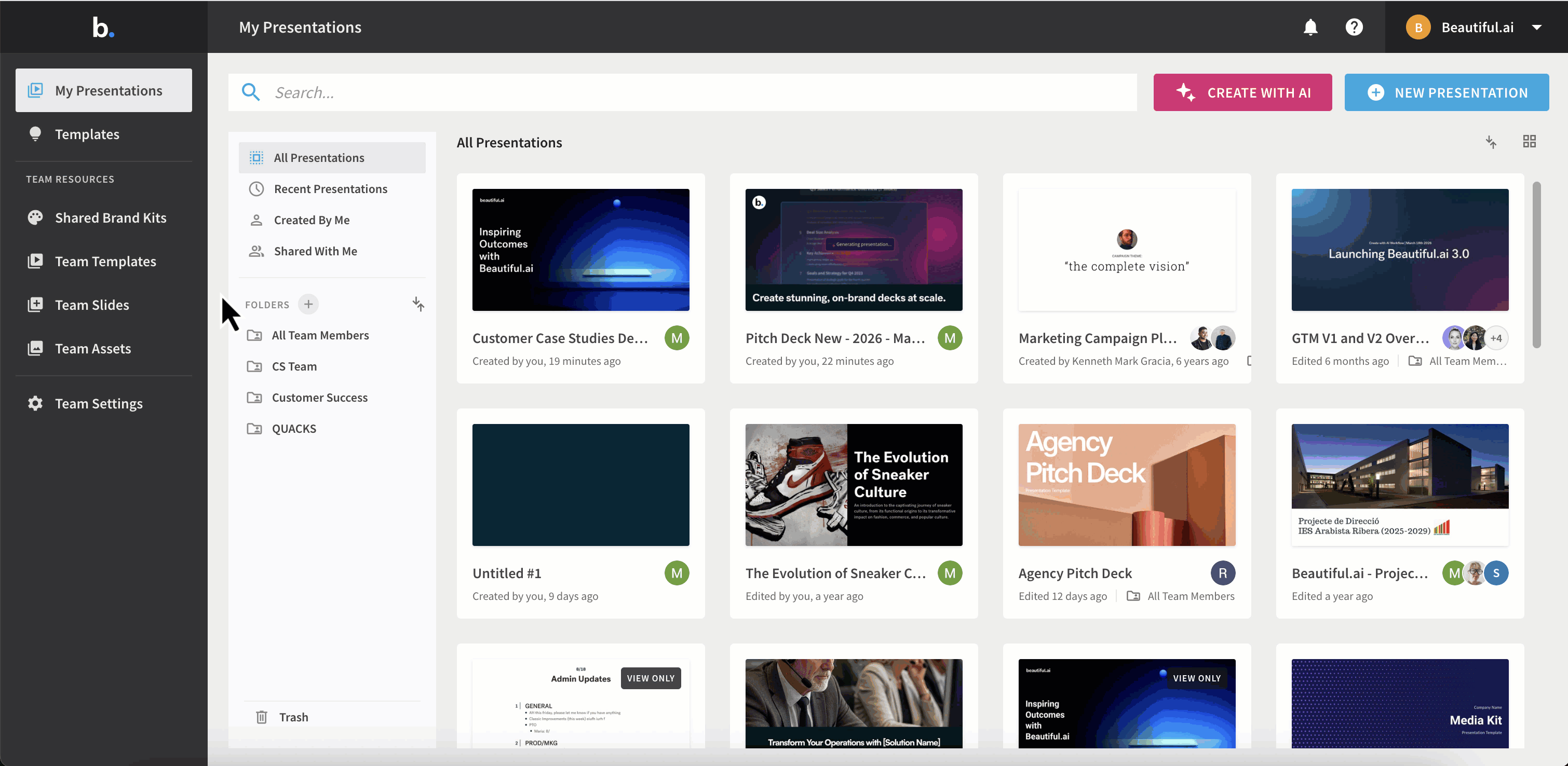Open the help question mark icon
Viewport: 1568px width, 766px height.
[x=1355, y=28]
